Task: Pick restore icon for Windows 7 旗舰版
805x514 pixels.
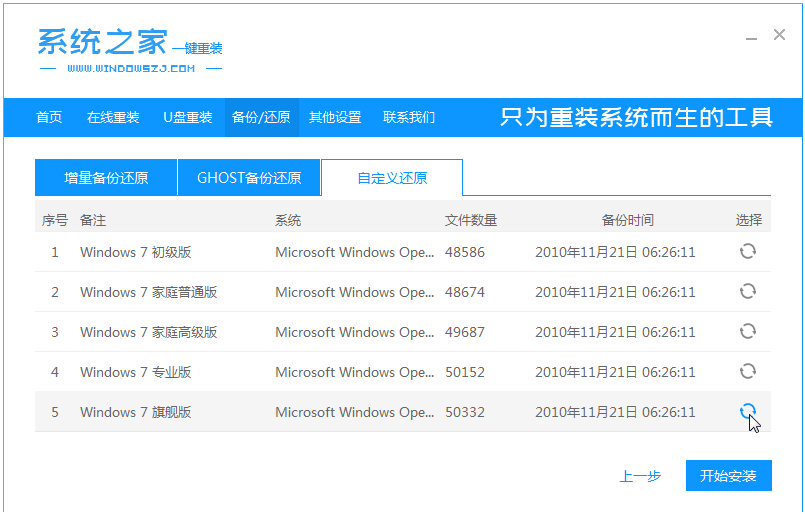Action: coord(747,411)
